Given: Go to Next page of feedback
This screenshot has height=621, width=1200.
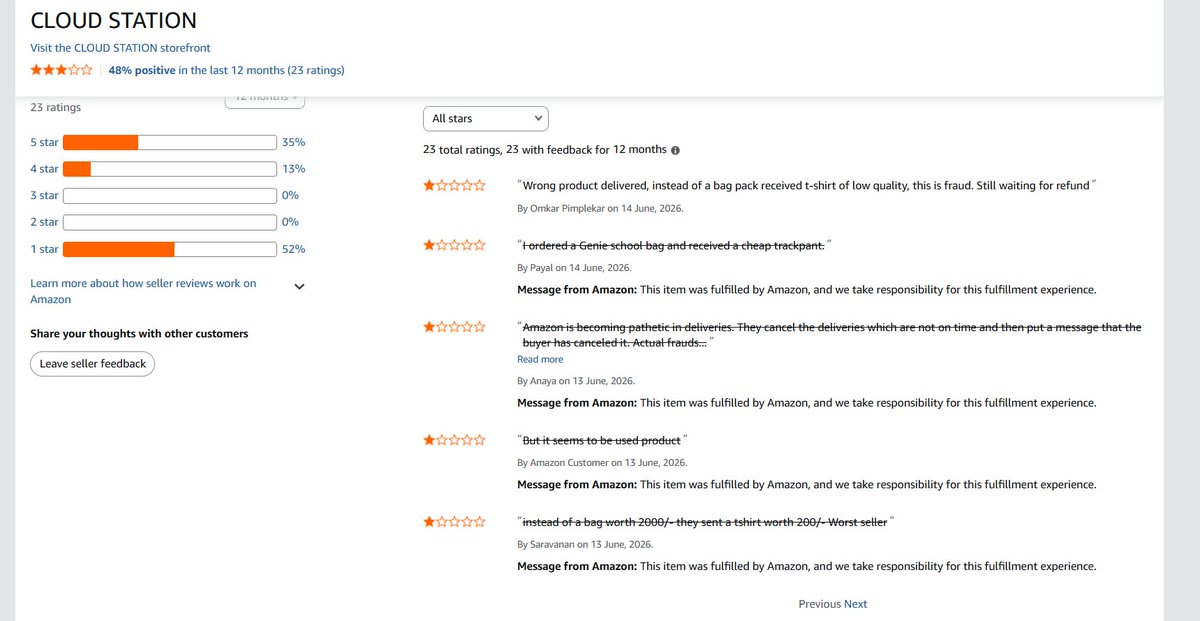Looking at the screenshot, I should 855,604.
